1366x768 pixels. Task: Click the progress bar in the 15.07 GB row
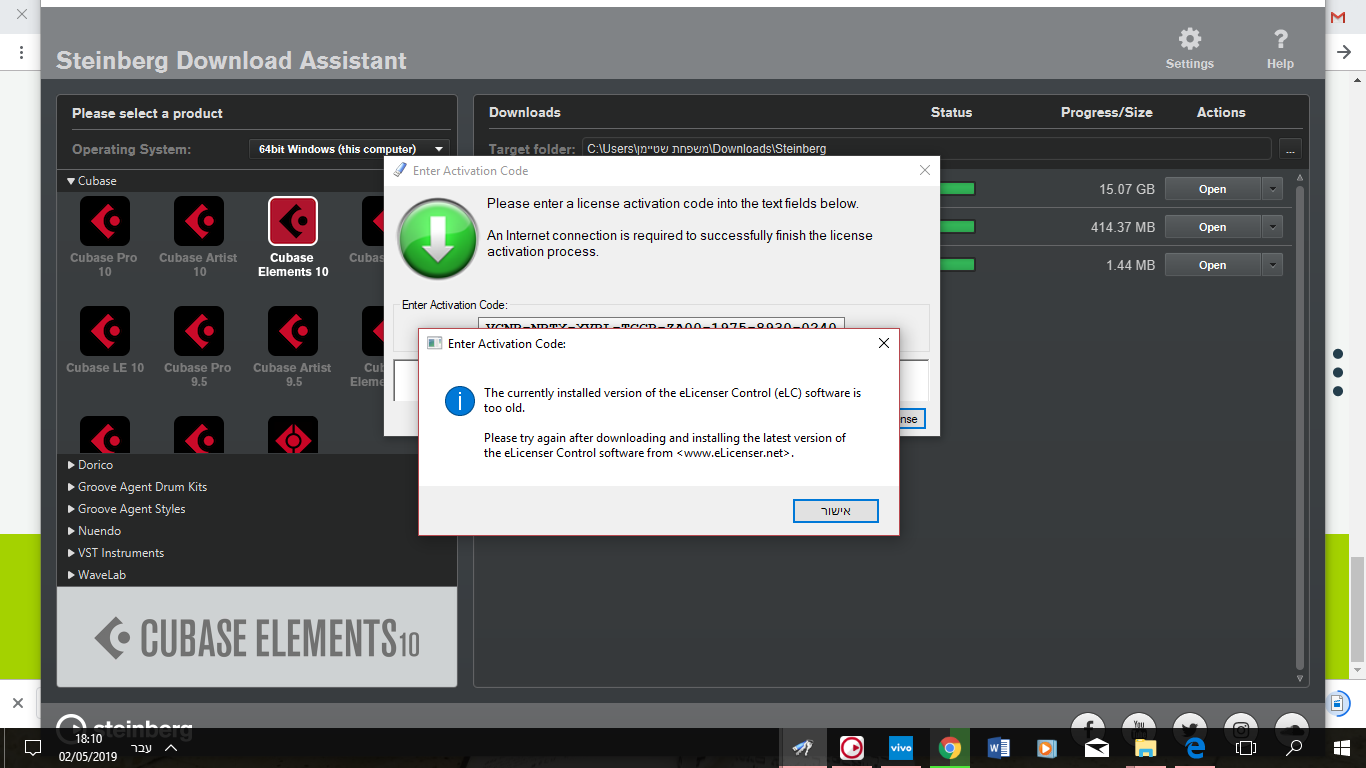(x=957, y=189)
